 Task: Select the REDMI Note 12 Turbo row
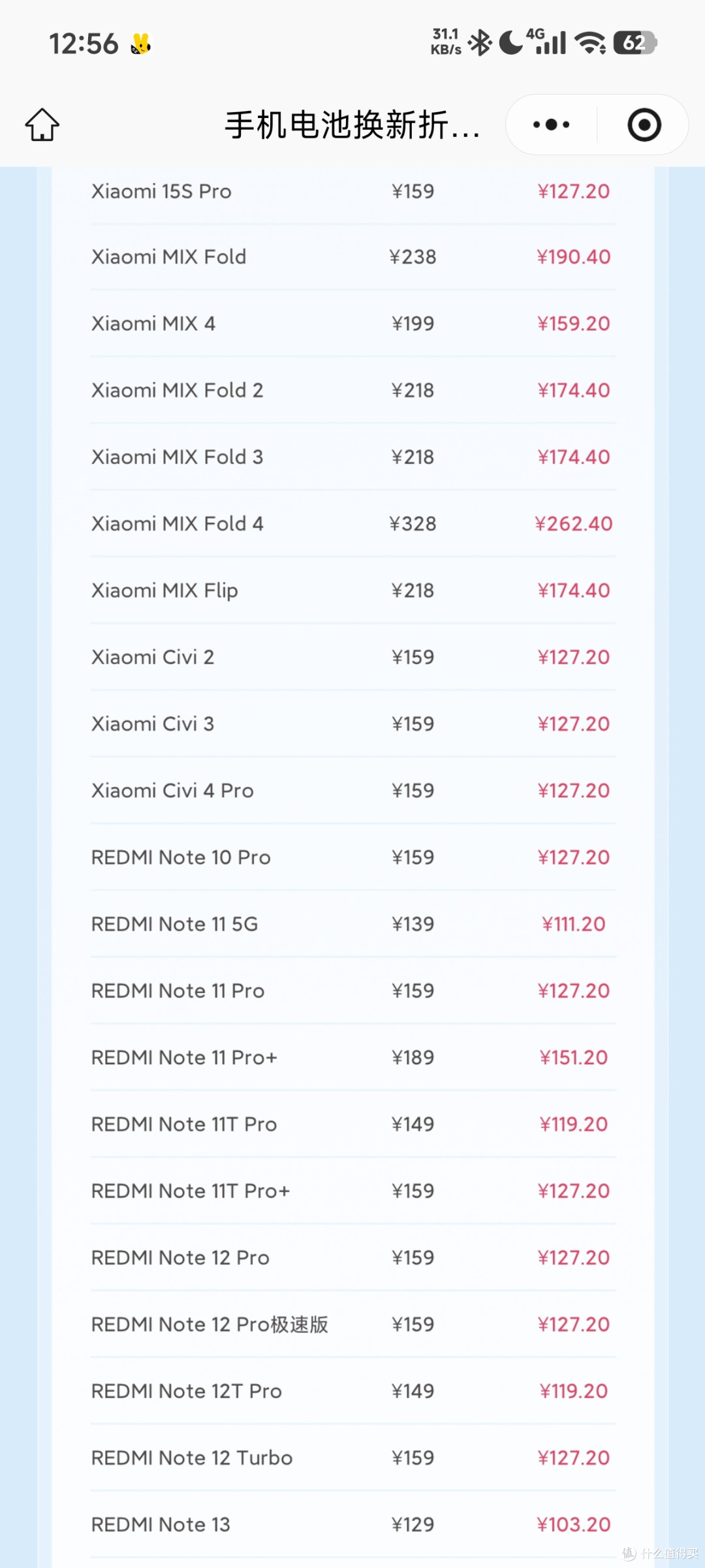[x=352, y=1458]
